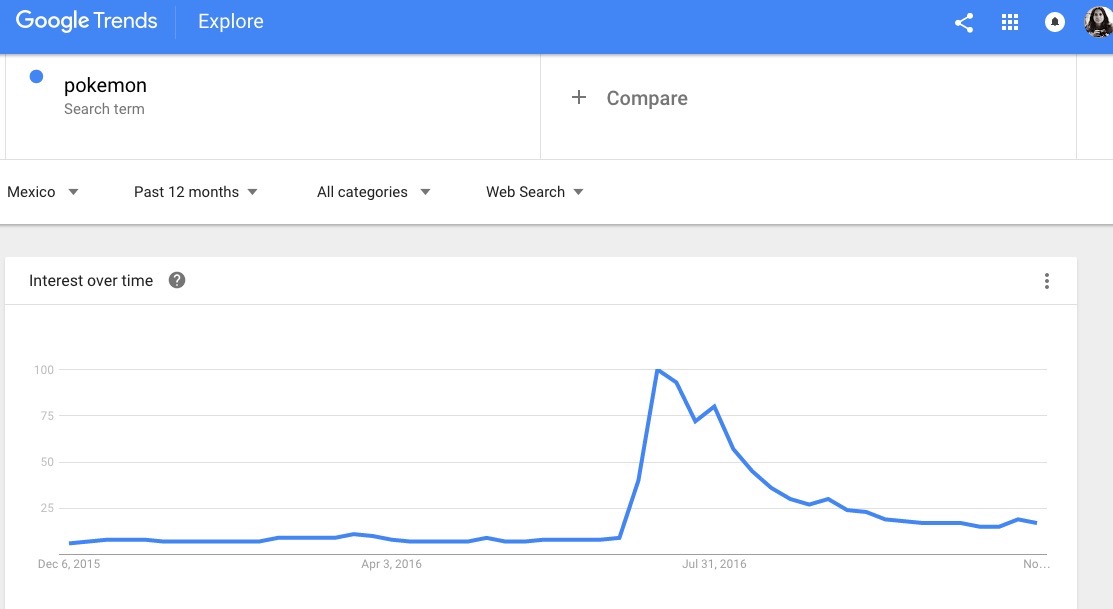
Task: Open the Web Search type dropdown
Action: tap(534, 192)
